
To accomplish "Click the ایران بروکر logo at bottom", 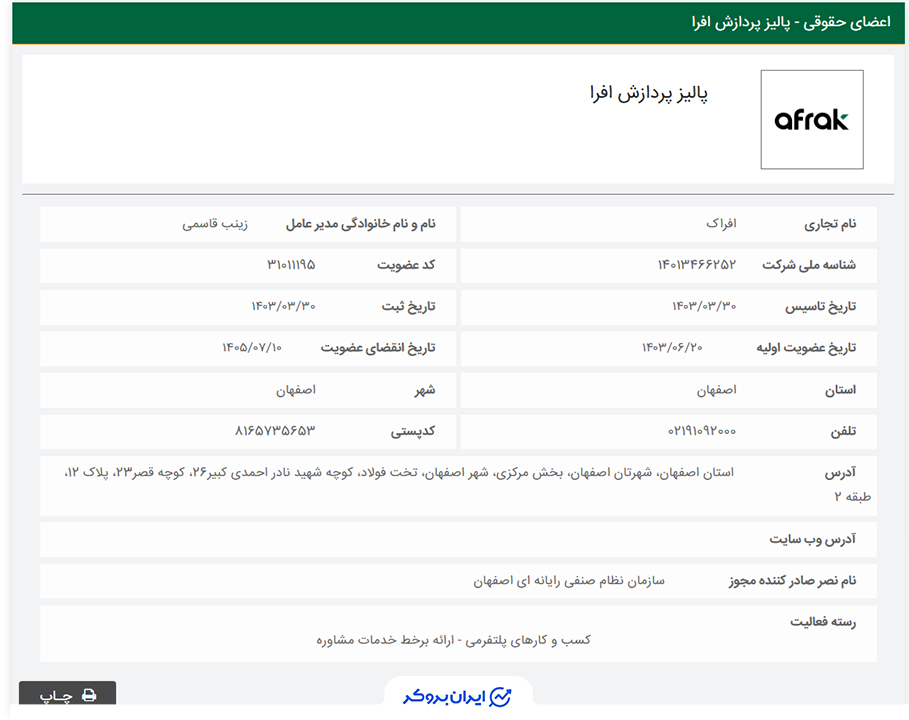I will click(x=457, y=696).
